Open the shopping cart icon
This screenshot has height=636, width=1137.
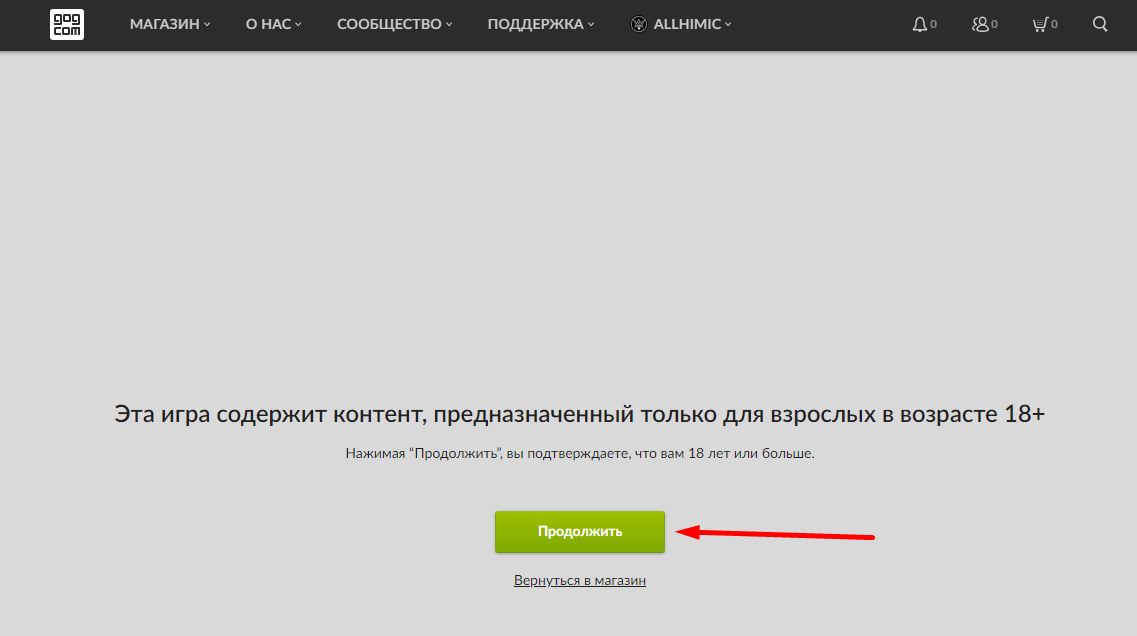[1040, 25]
